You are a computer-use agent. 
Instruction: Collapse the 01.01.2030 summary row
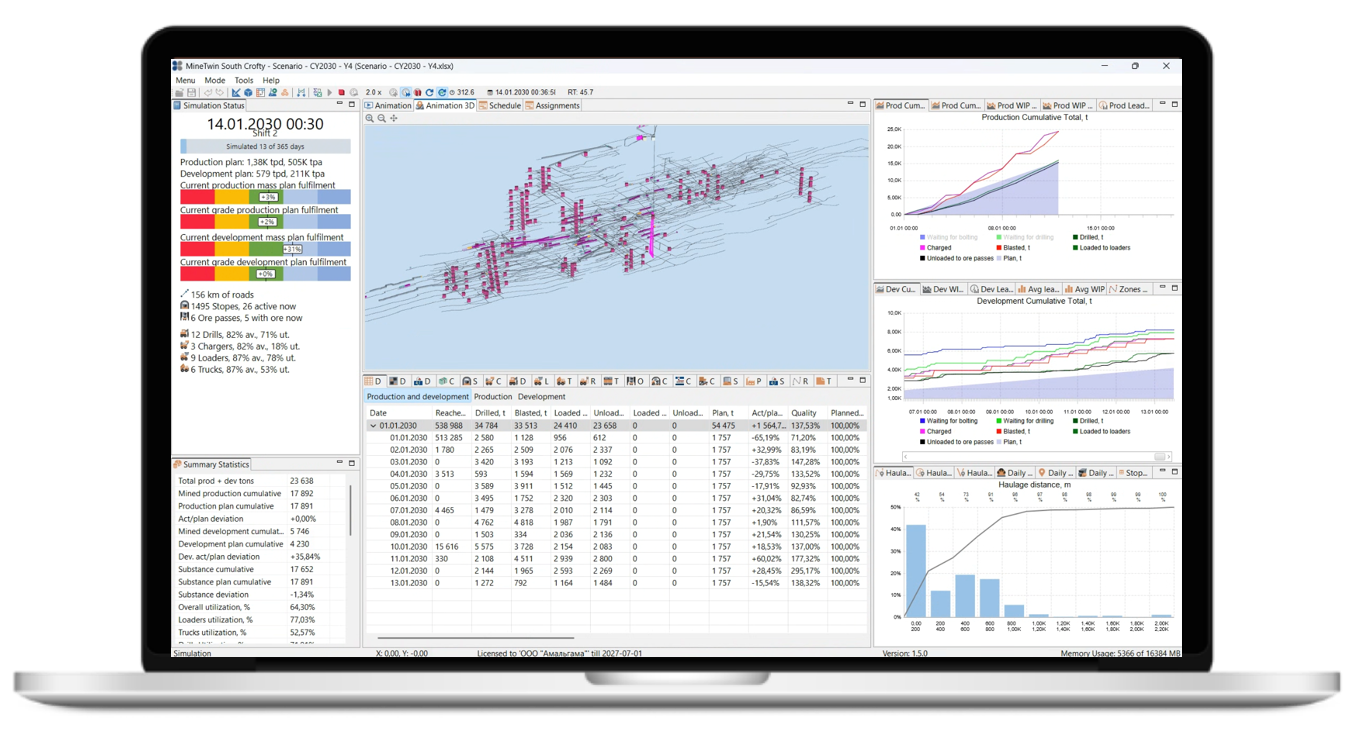(x=373, y=426)
